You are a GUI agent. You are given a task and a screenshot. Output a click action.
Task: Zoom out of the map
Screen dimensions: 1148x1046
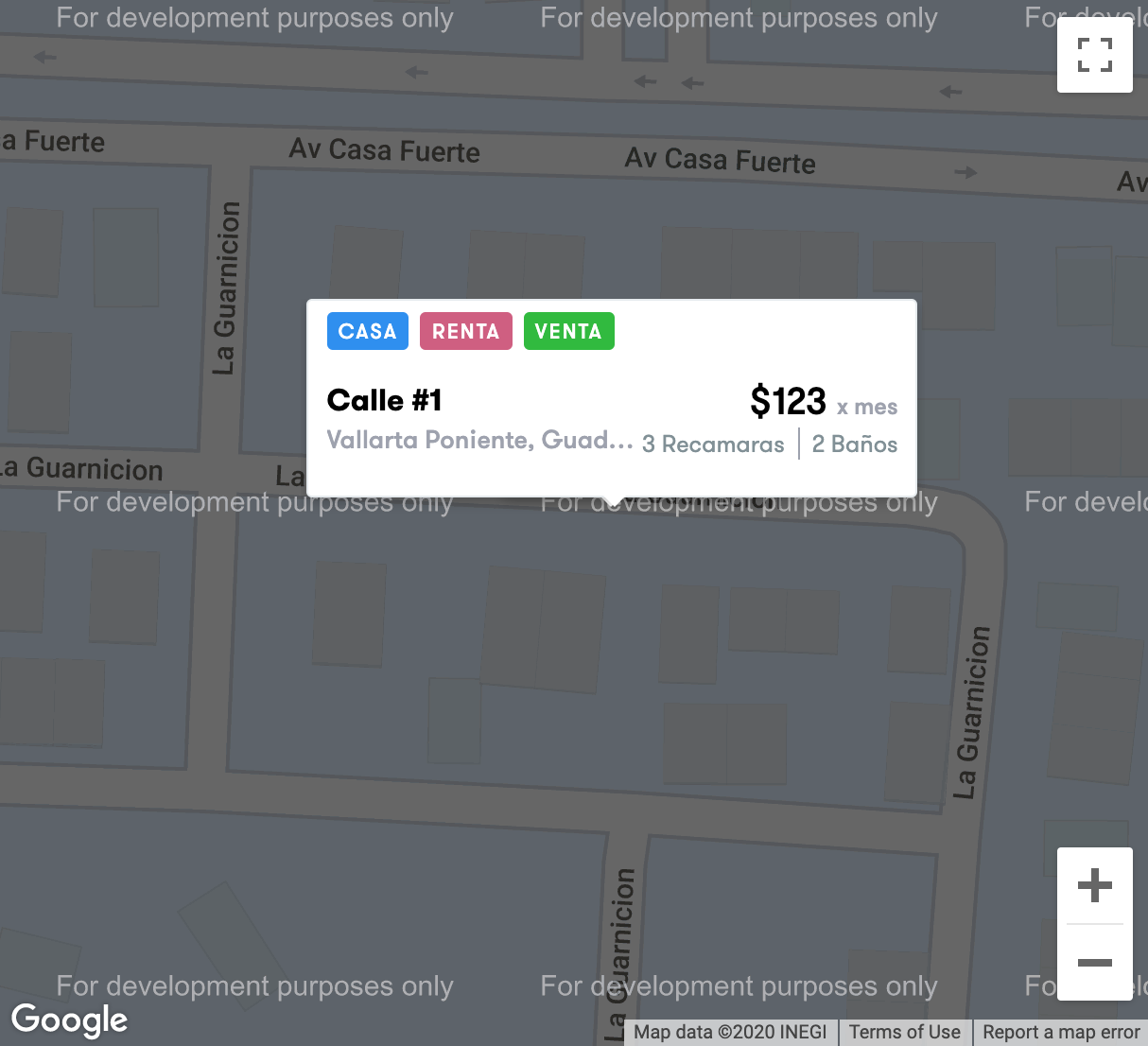pyautogui.click(x=1095, y=963)
